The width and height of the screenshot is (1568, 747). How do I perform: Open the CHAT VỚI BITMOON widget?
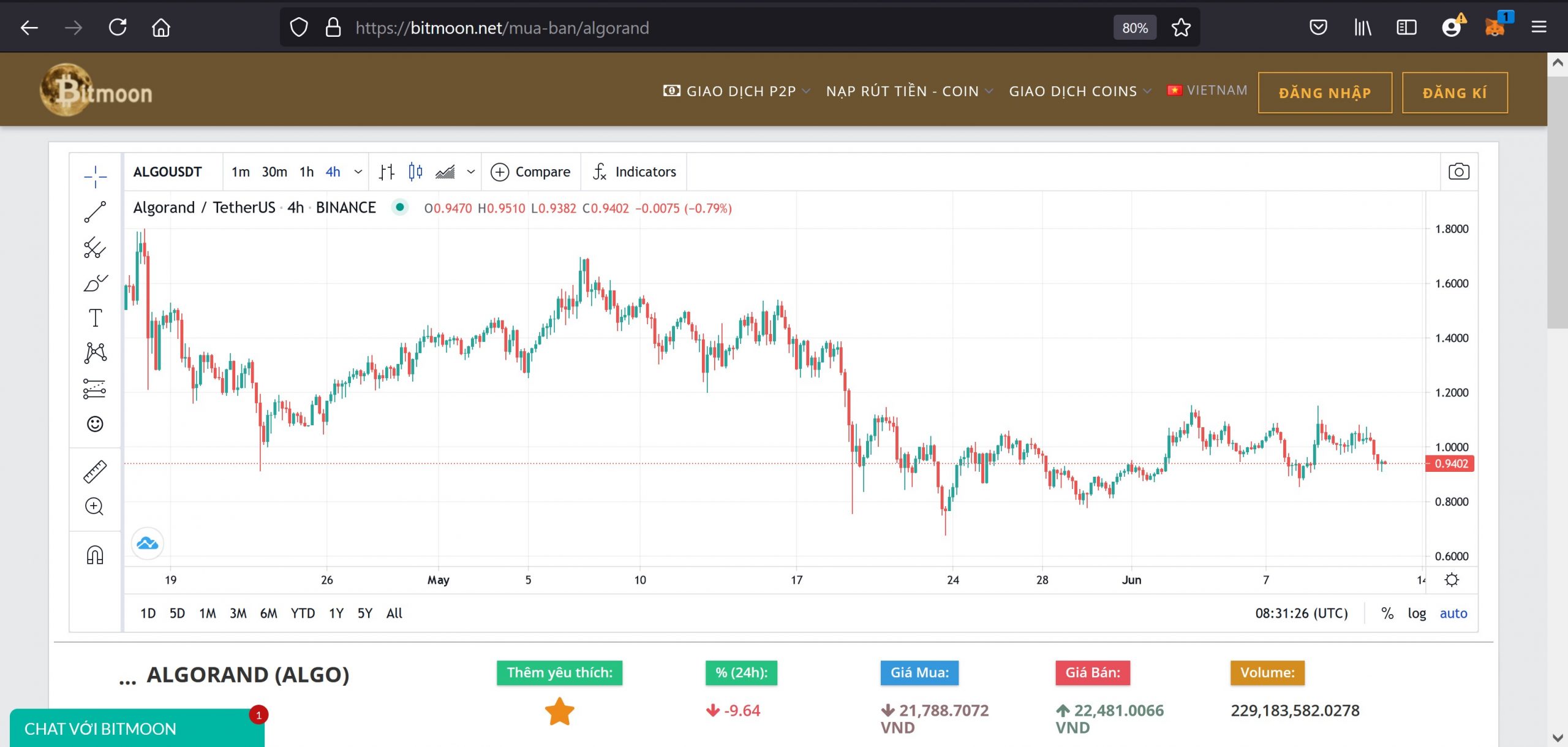(x=137, y=728)
